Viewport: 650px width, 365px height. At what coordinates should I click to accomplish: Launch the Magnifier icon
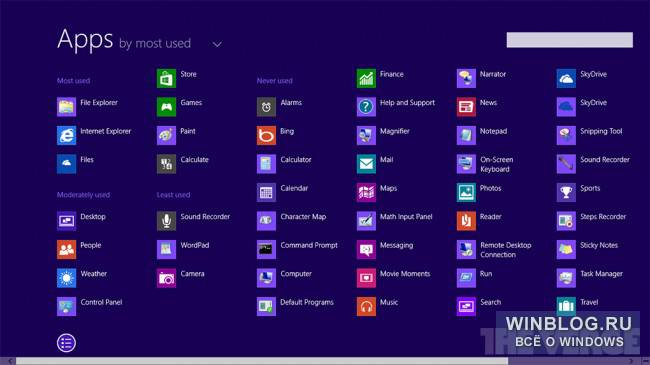point(366,135)
